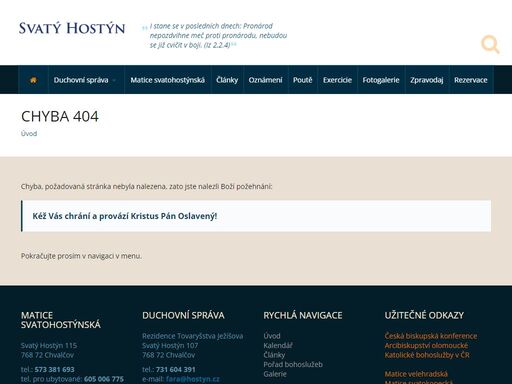Click the Rychlá navigace footer heading
This screenshot has height=384, width=512.
pos(303,315)
